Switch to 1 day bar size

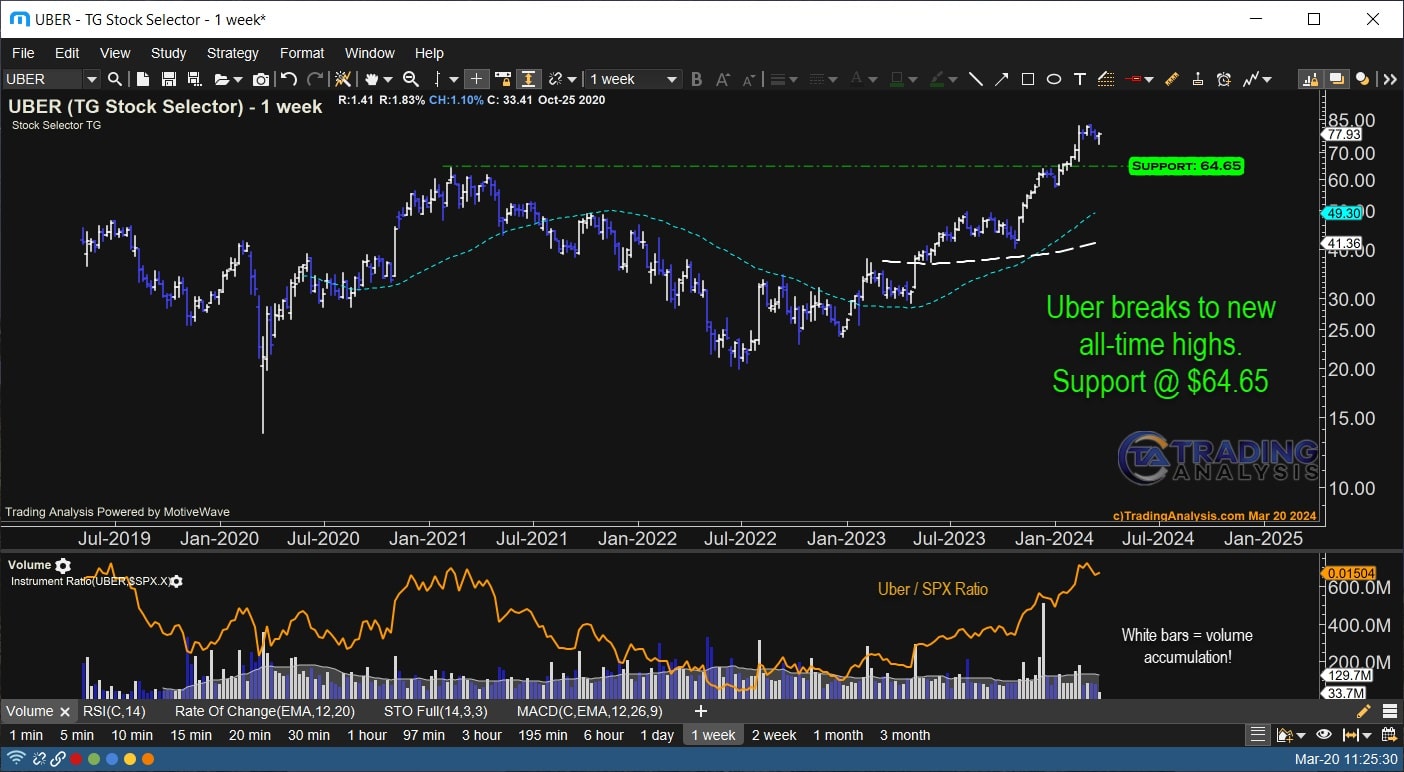click(657, 735)
